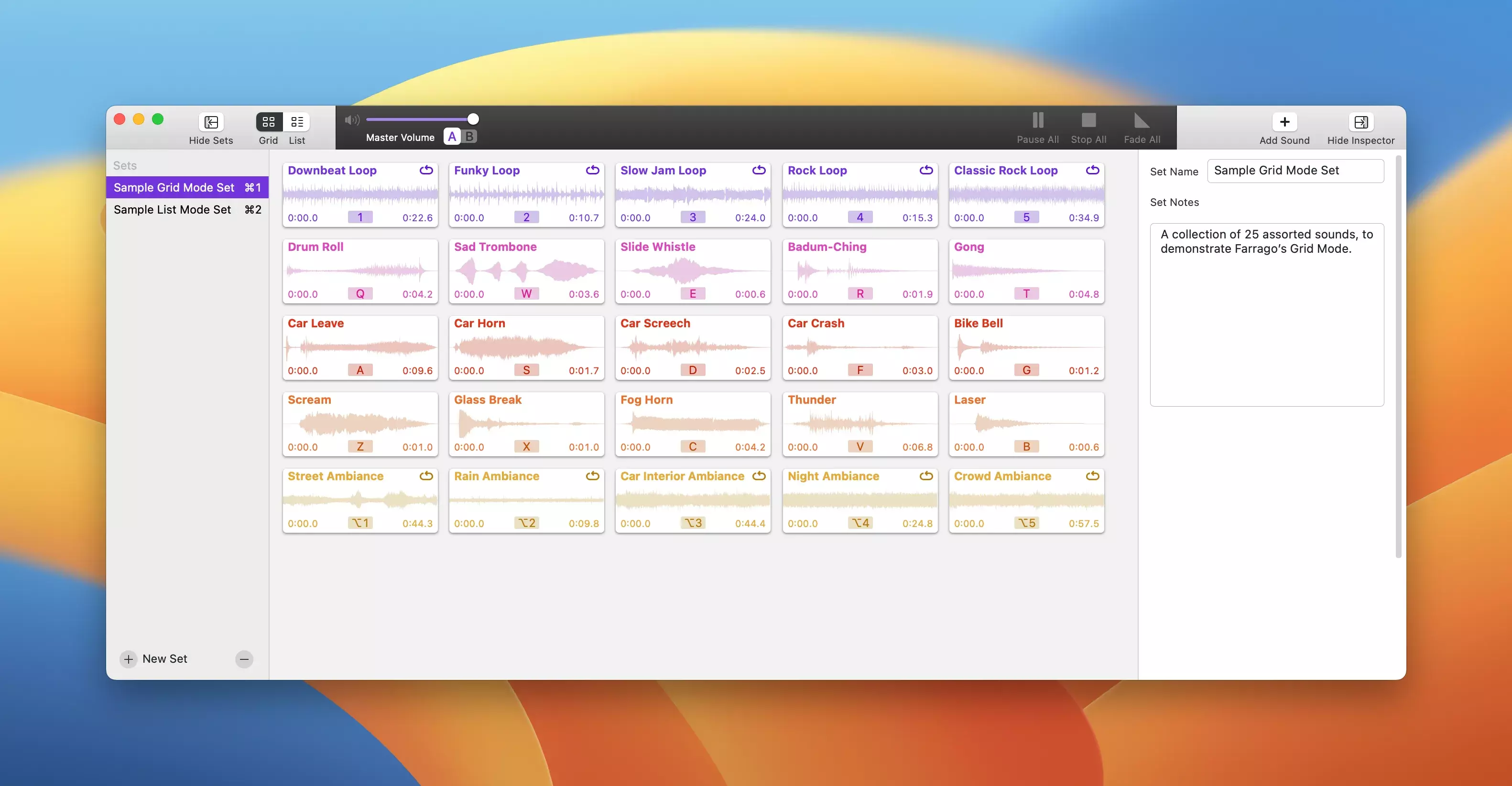Click the Hide Inspector panel icon

click(1360, 122)
